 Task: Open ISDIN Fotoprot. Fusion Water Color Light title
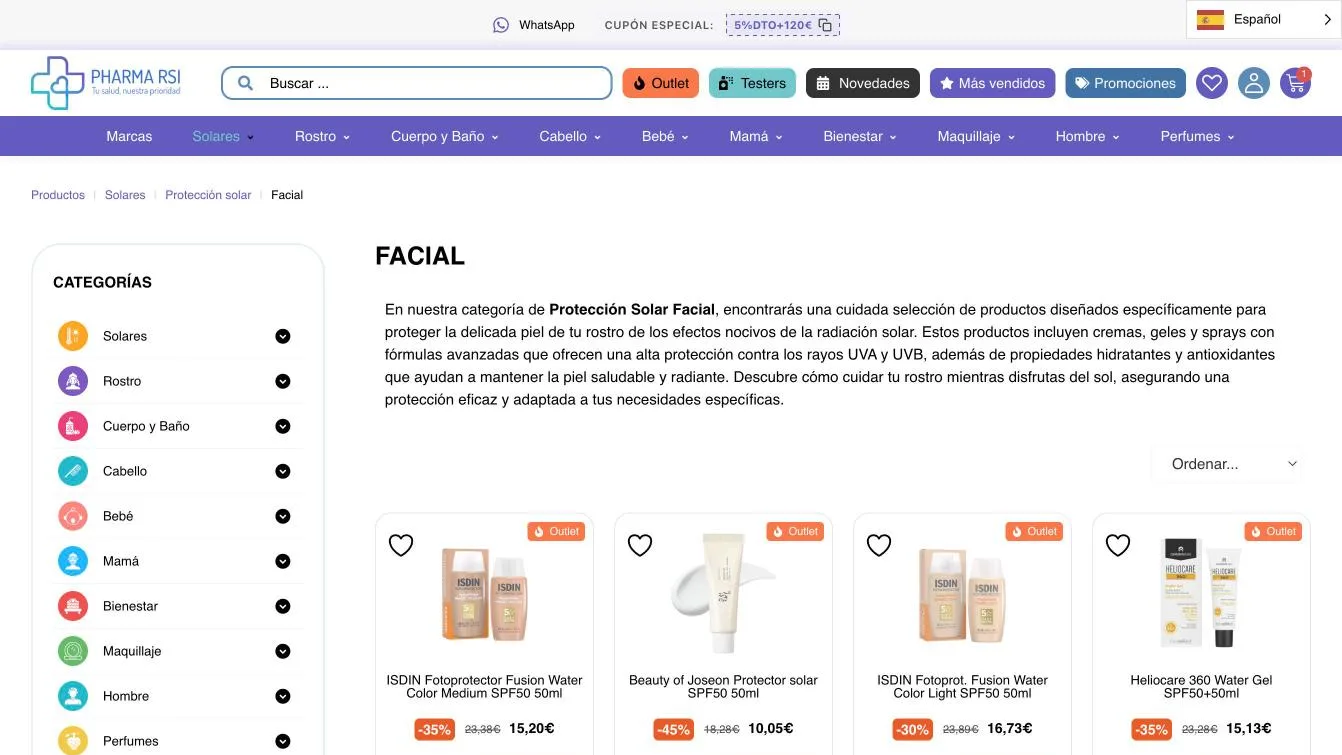click(962, 686)
